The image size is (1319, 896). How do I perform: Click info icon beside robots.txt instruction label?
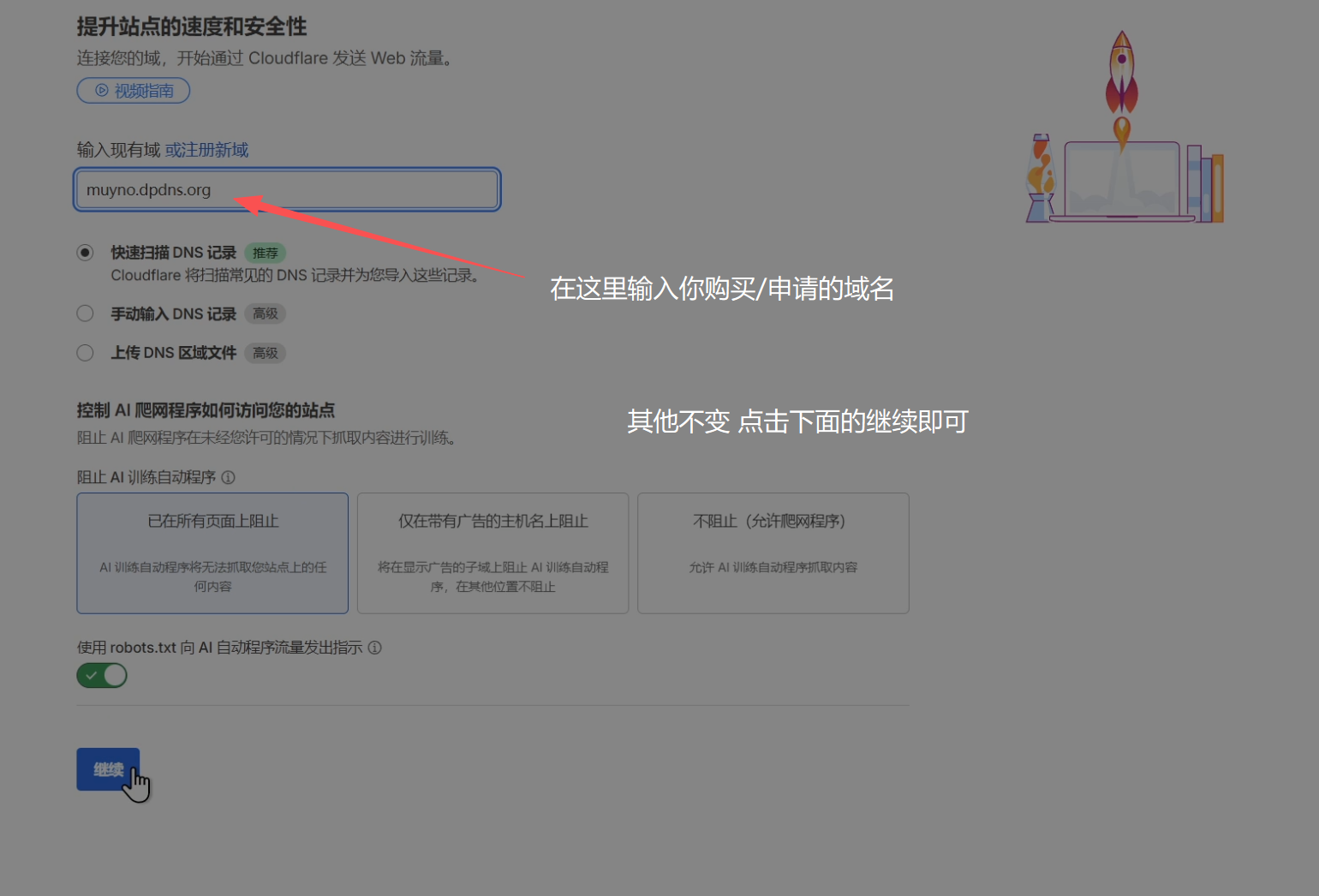[x=374, y=648]
